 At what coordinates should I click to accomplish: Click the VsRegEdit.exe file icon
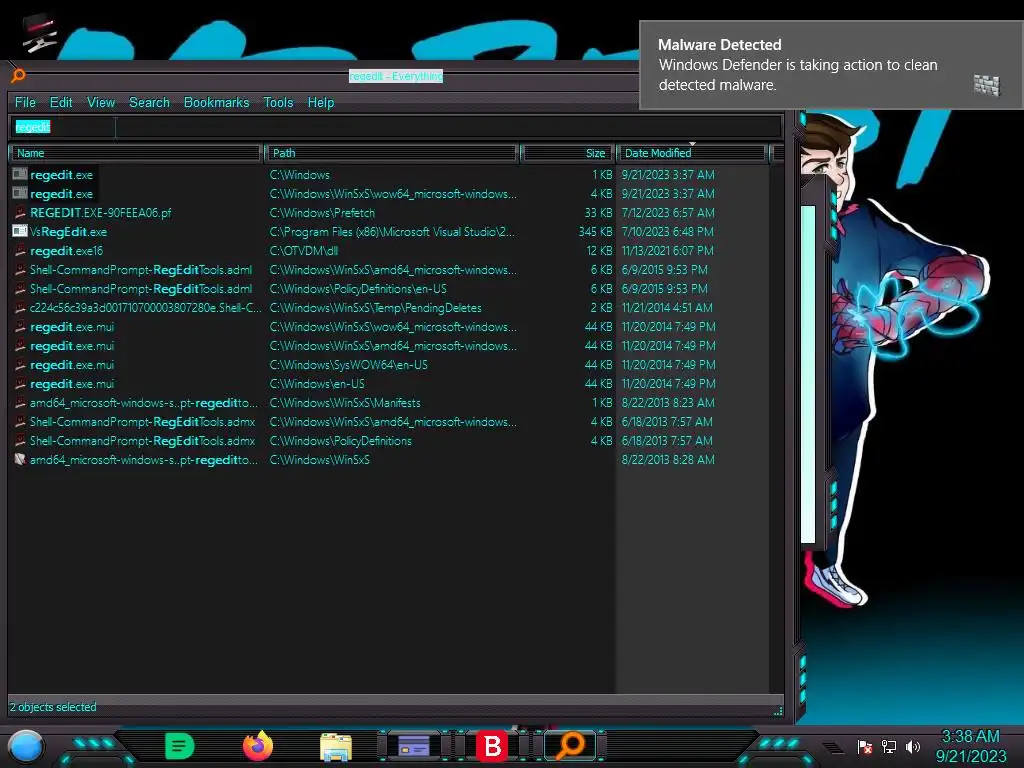tap(20, 231)
